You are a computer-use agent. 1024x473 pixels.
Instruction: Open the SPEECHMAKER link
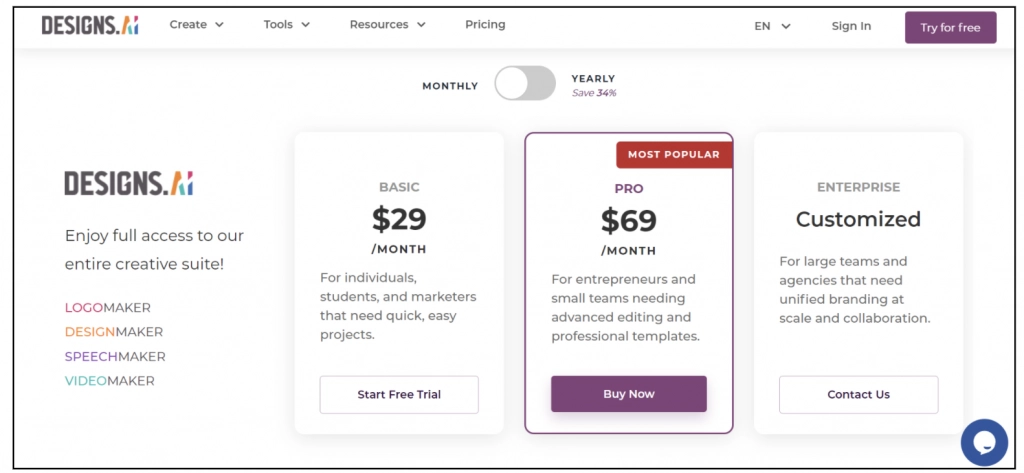coord(115,357)
